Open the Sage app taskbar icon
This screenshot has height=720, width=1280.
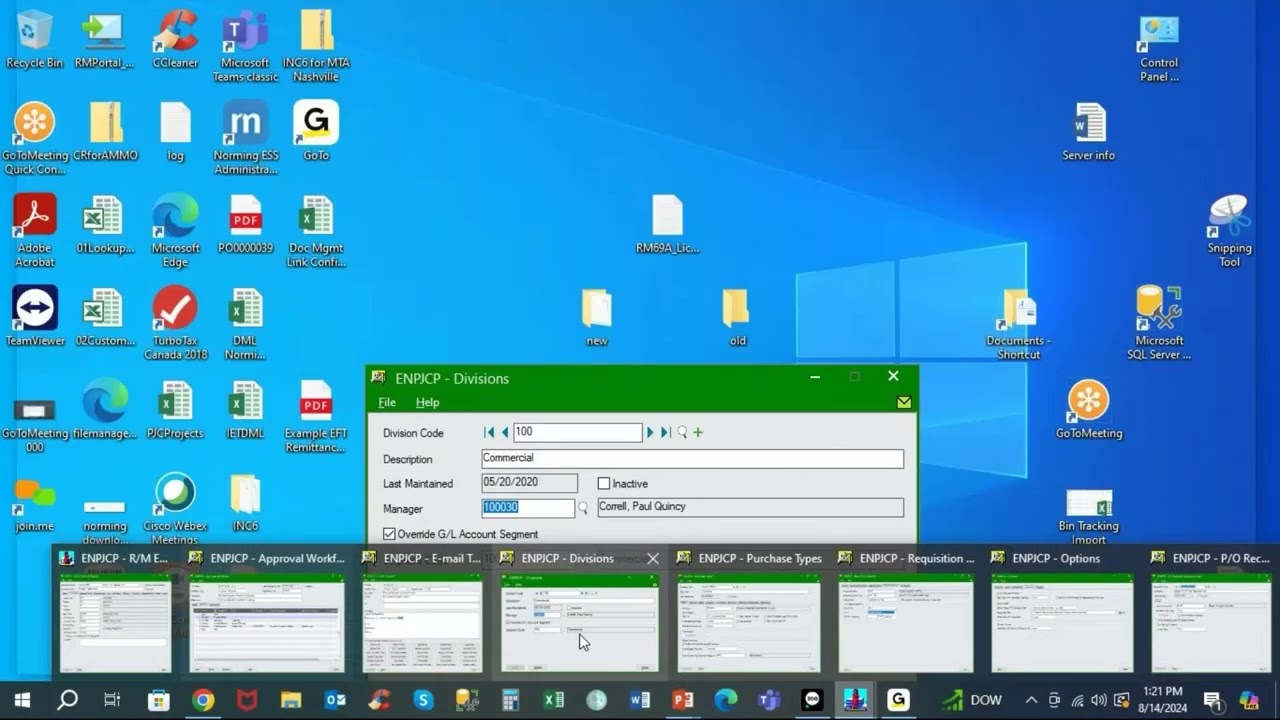coord(855,700)
